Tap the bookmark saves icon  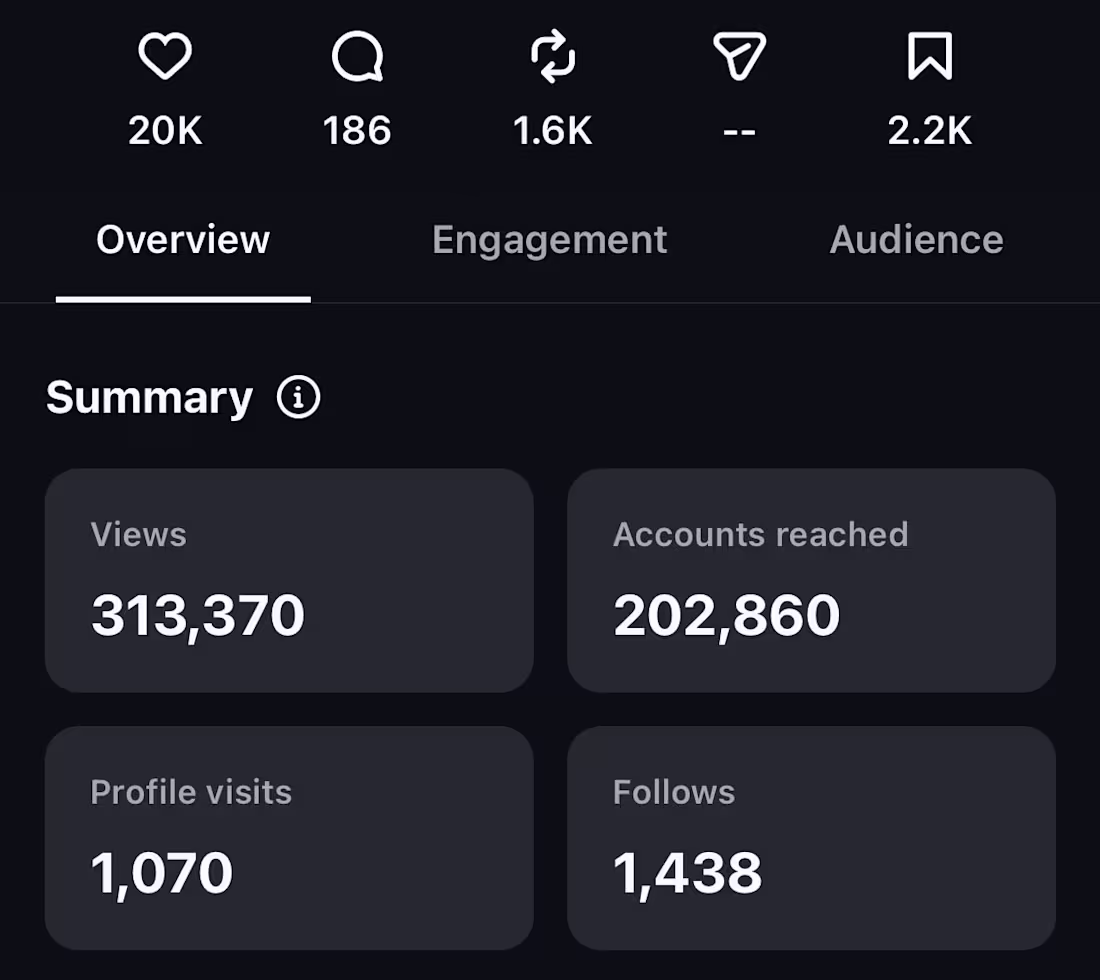930,55
